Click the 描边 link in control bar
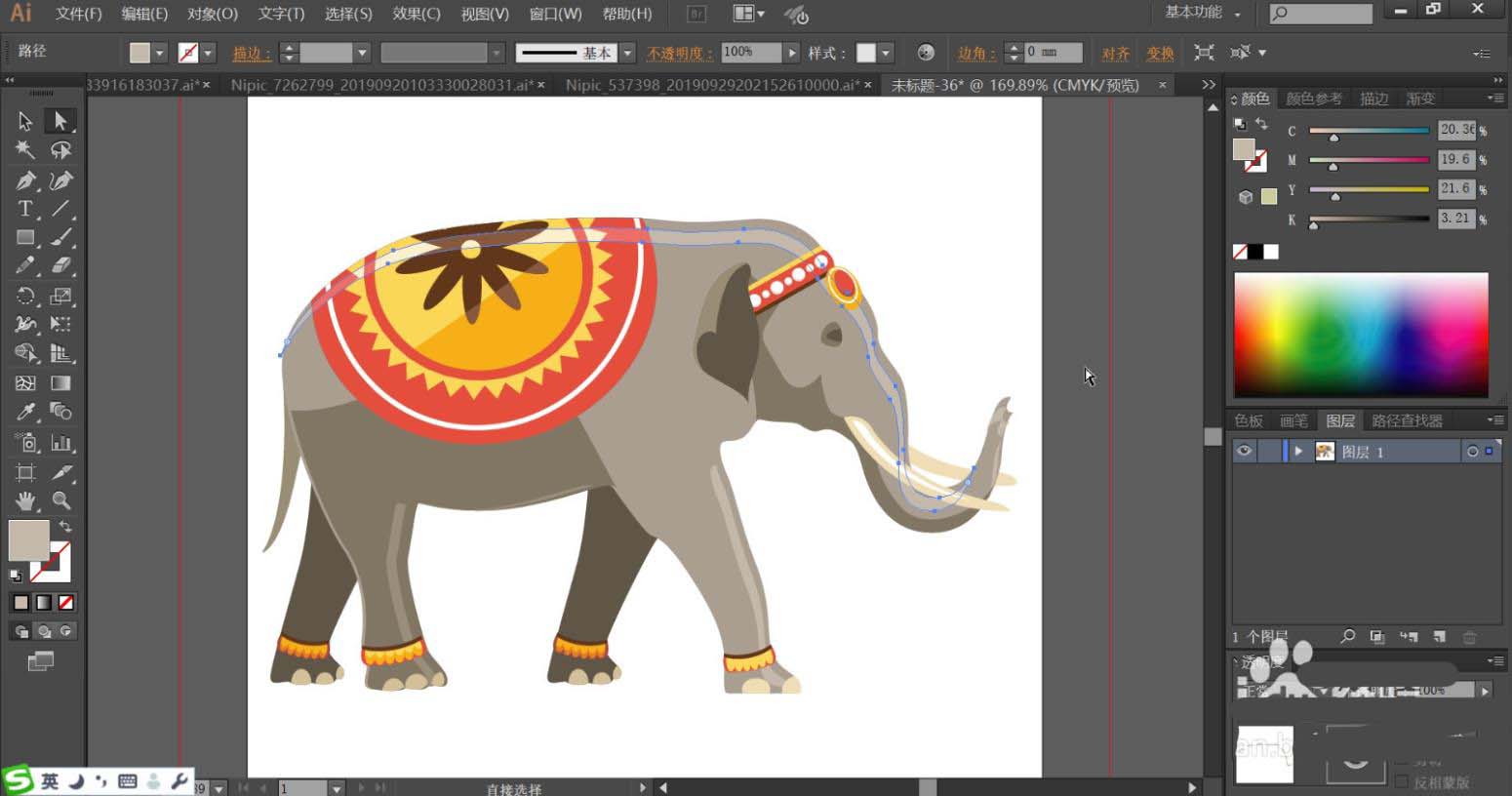The height and width of the screenshot is (796, 1512). pyautogui.click(x=251, y=53)
